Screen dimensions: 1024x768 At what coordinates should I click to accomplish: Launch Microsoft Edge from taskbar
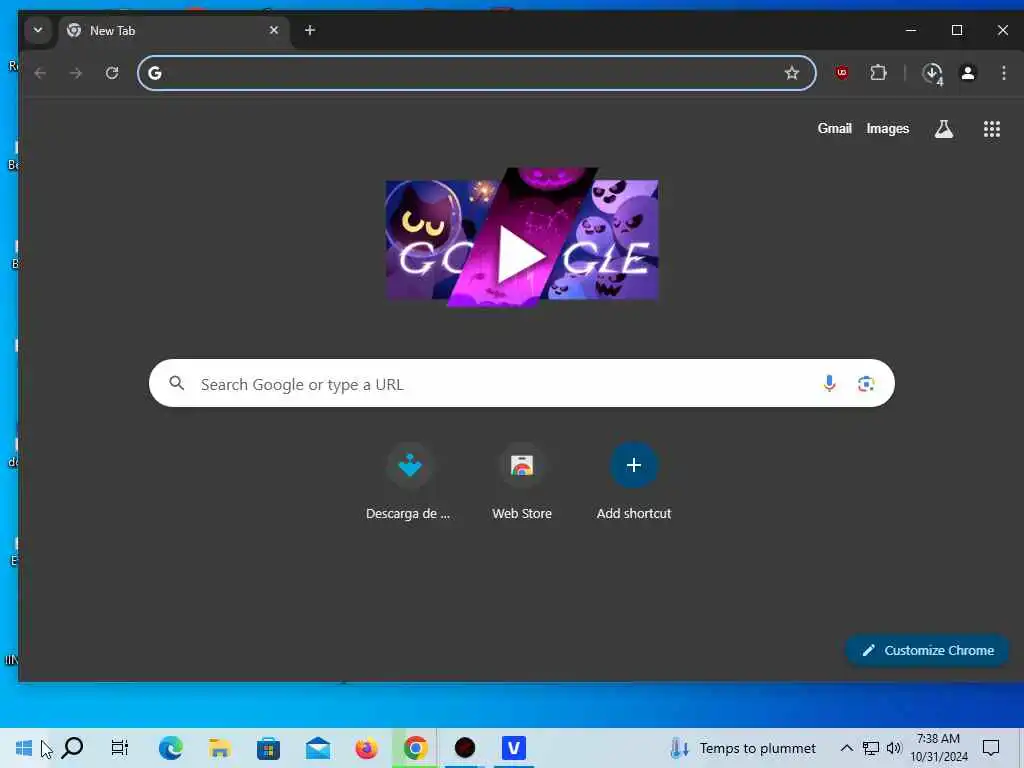coord(170,748)
